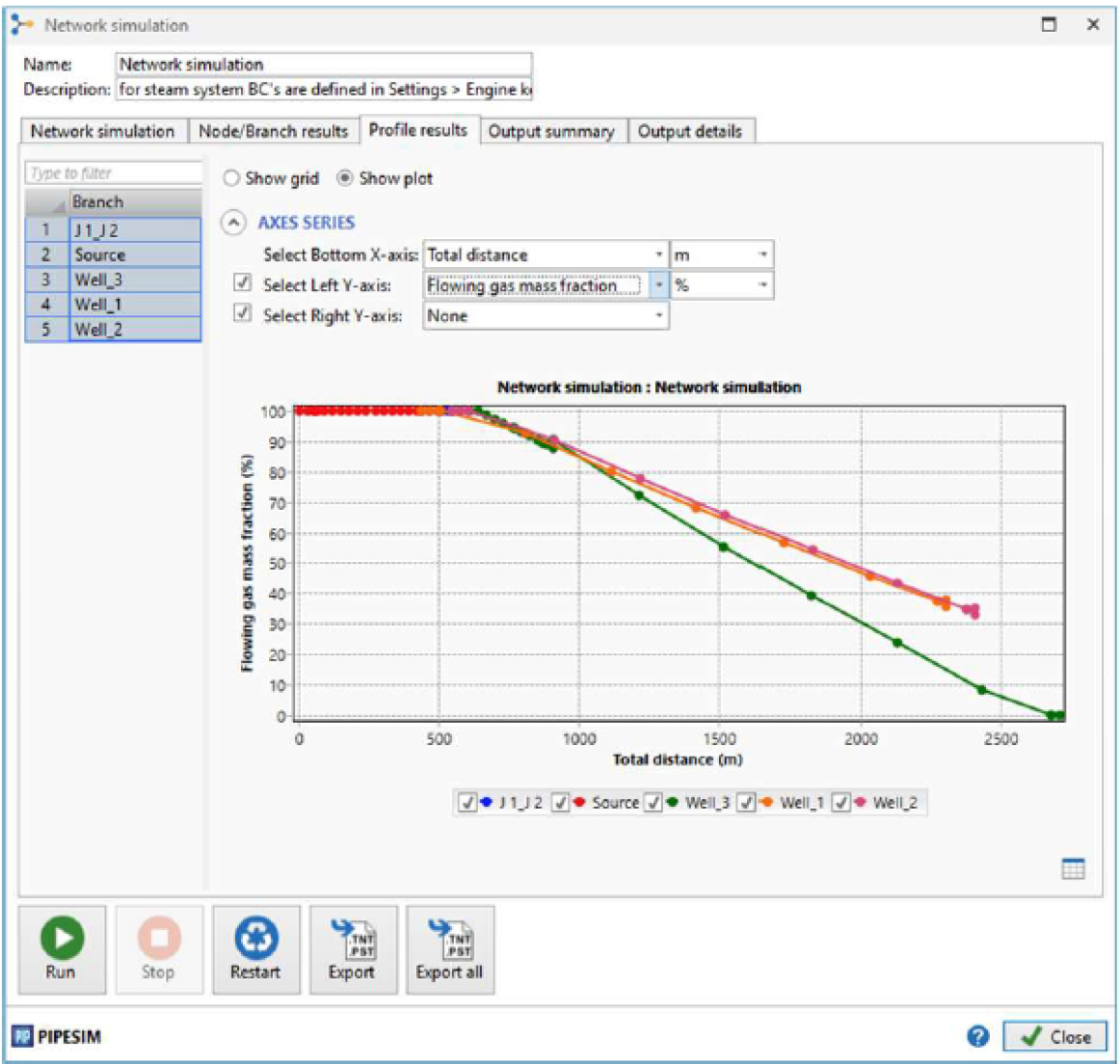Click the Restart simulation icon
The width and height of the screenshot is (1120, 1064).
(x=255, y=938)
